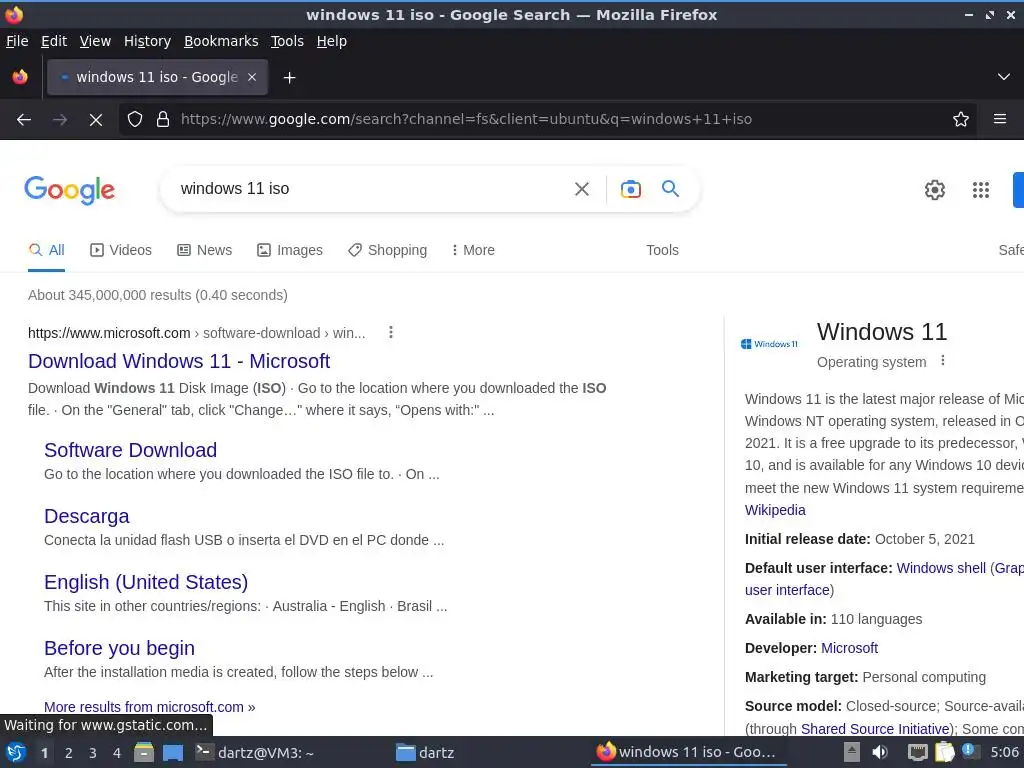The width and height of the screenshot is (1024, 768).
Task: Follow the Windows shell link
Action: click(941, 568)
